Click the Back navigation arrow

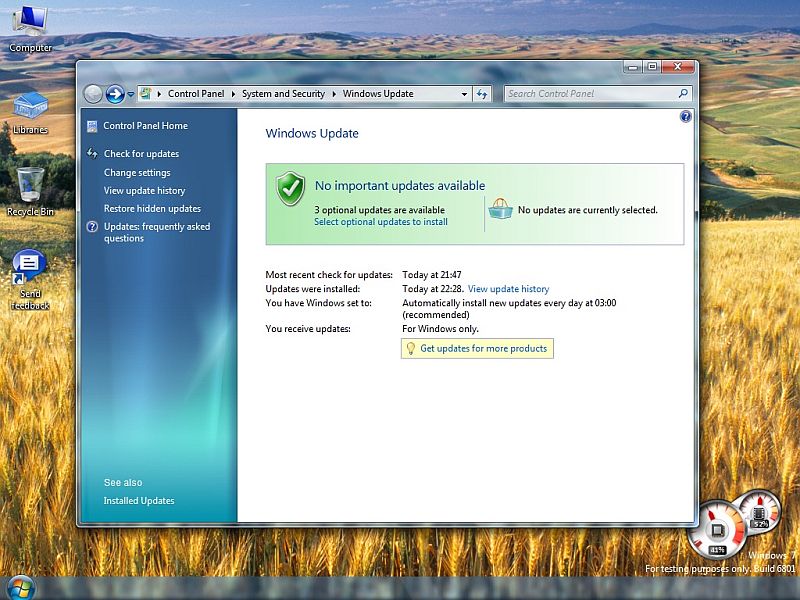[x=93, y=94]
